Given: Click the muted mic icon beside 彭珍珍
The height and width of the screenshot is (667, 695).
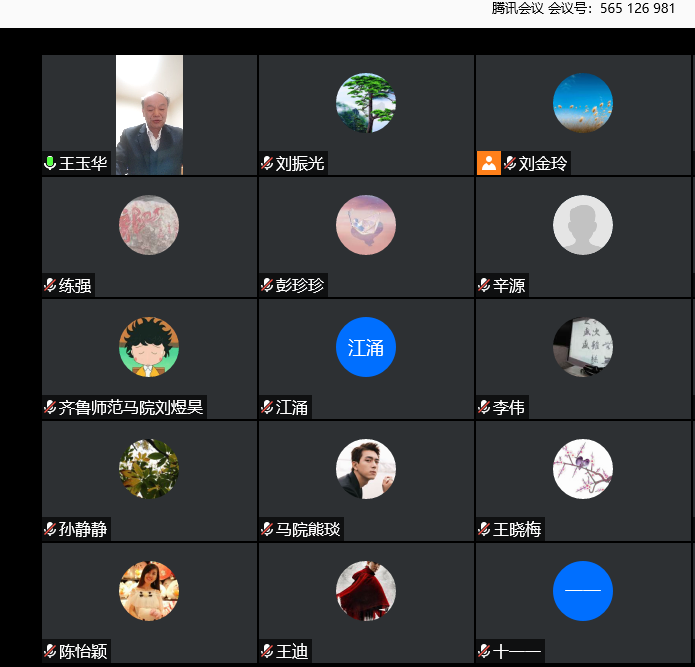Looking at the screenshot, I should click(267, 285).
